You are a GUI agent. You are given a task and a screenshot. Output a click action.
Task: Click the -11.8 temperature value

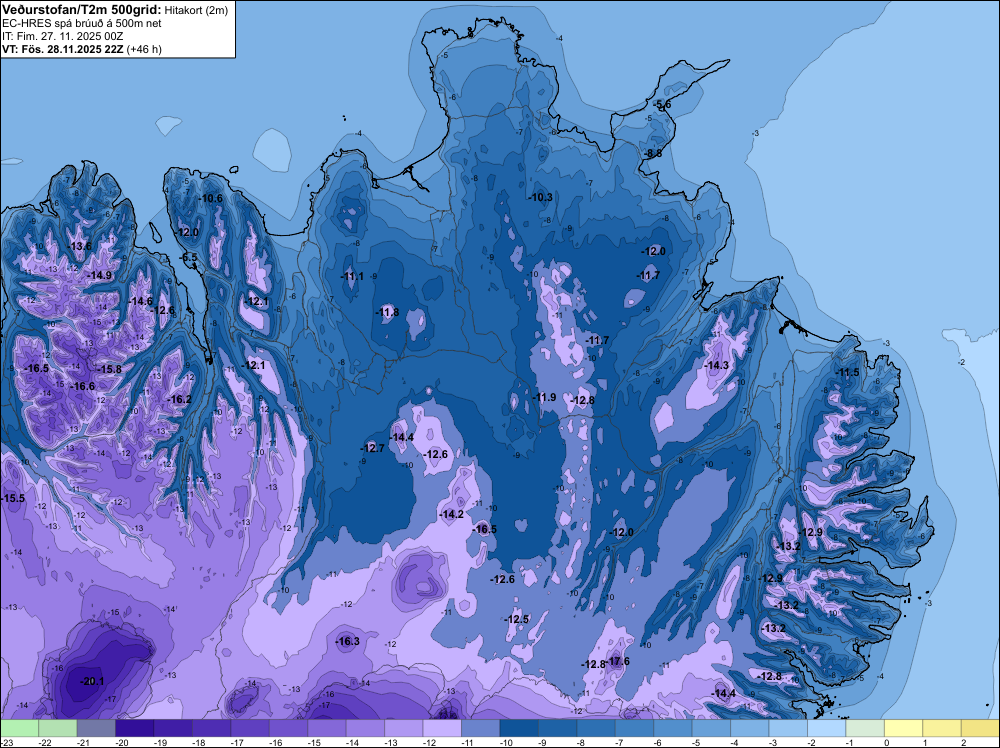[x=388, y=312]
